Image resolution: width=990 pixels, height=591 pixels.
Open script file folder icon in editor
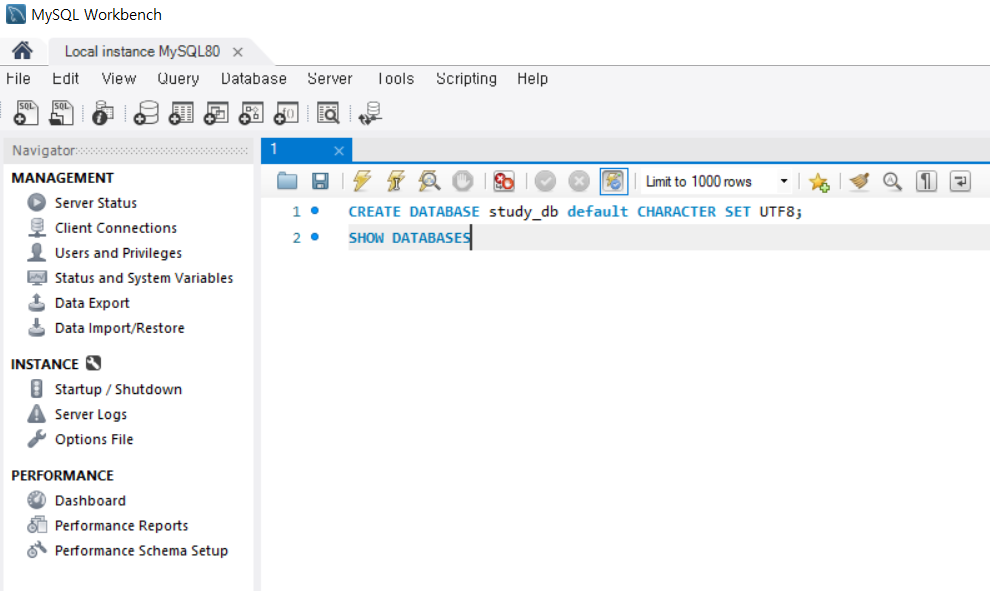click(x=287, y=181)
